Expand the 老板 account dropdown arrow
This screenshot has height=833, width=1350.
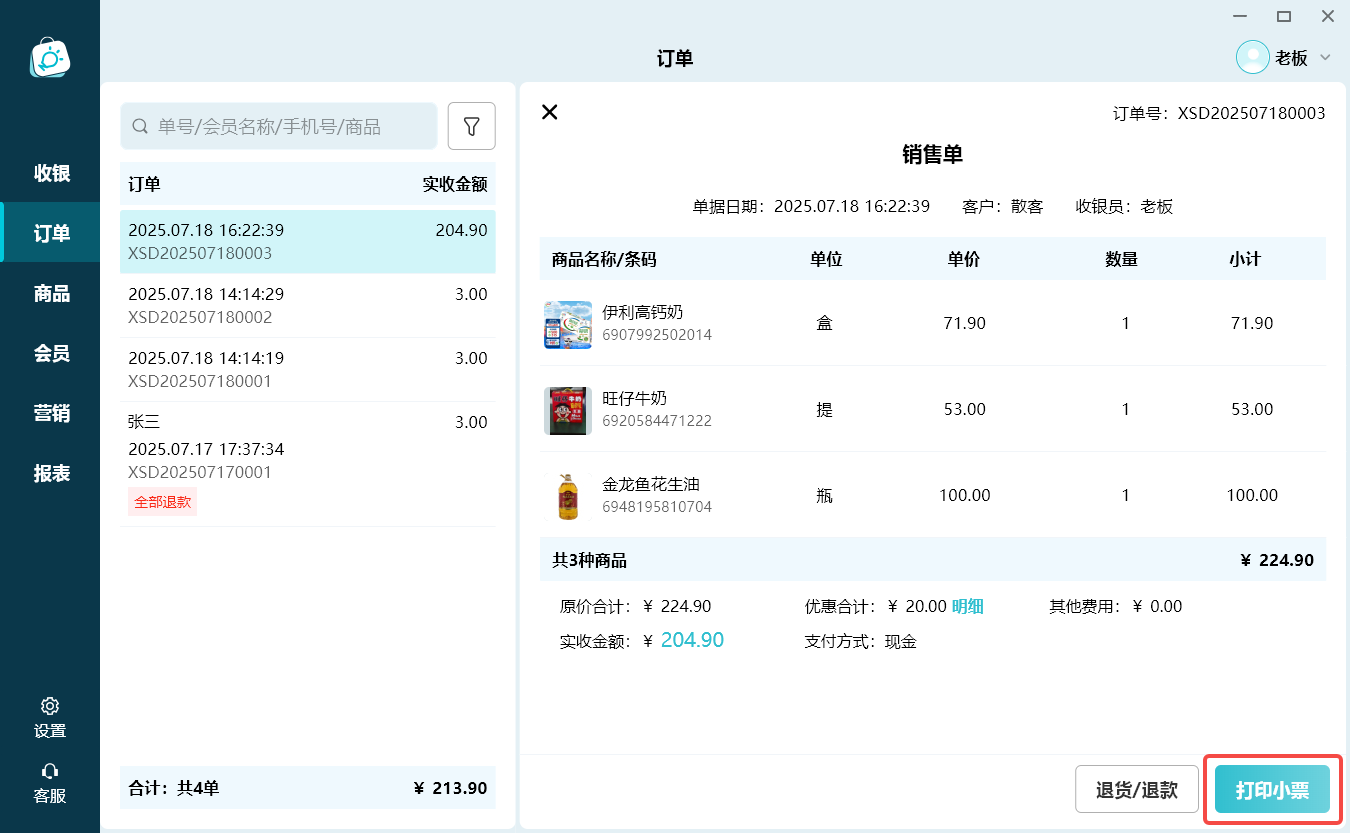click(1325, 58)
